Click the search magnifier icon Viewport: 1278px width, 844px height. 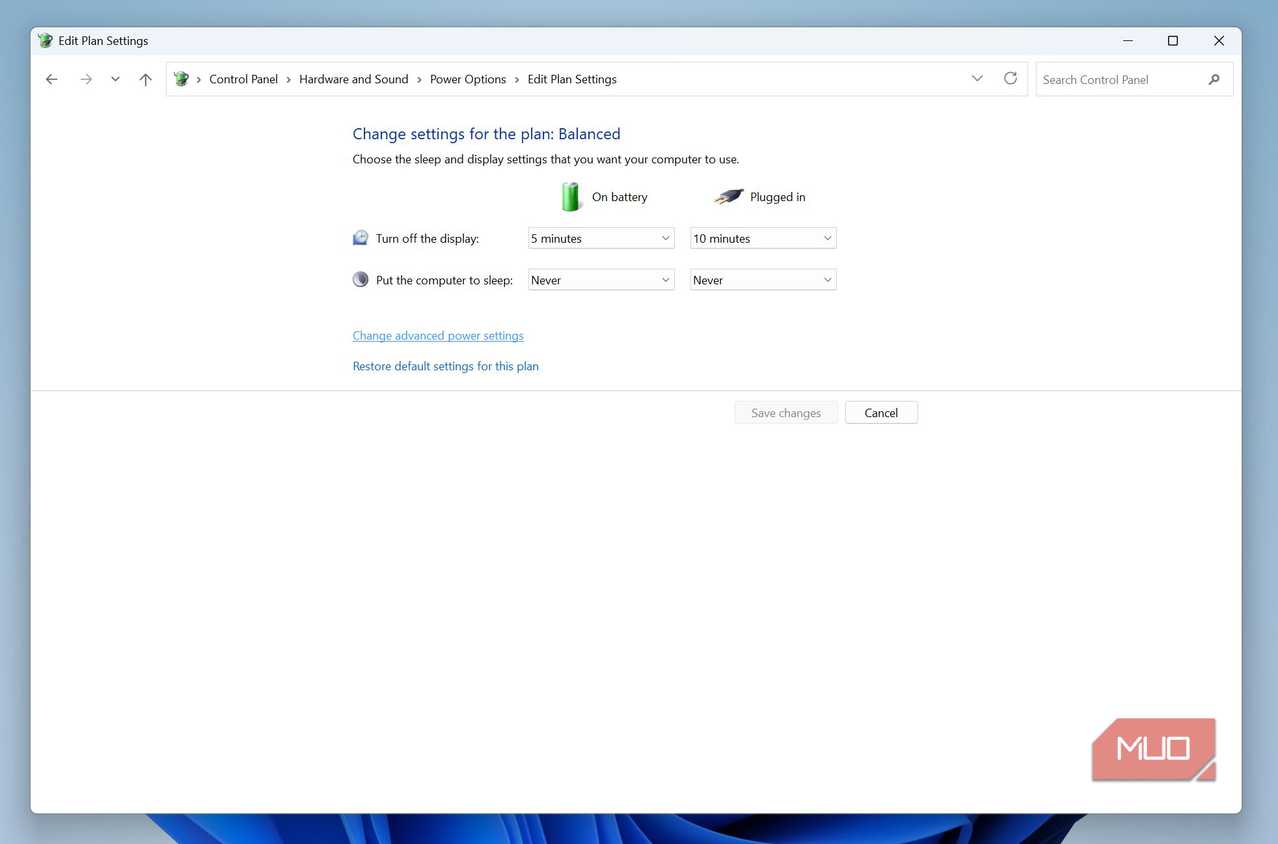pyautogui.click(x=1214, y=79)
